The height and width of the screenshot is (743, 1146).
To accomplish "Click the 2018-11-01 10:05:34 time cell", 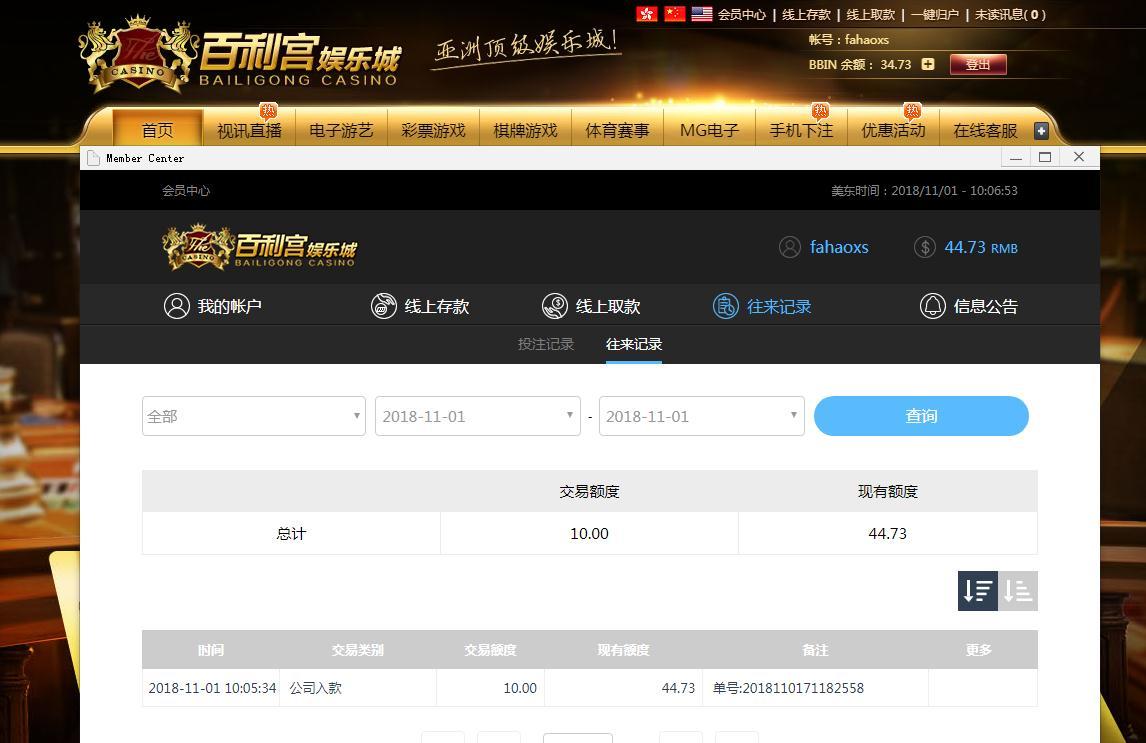I will coord(212,688).
